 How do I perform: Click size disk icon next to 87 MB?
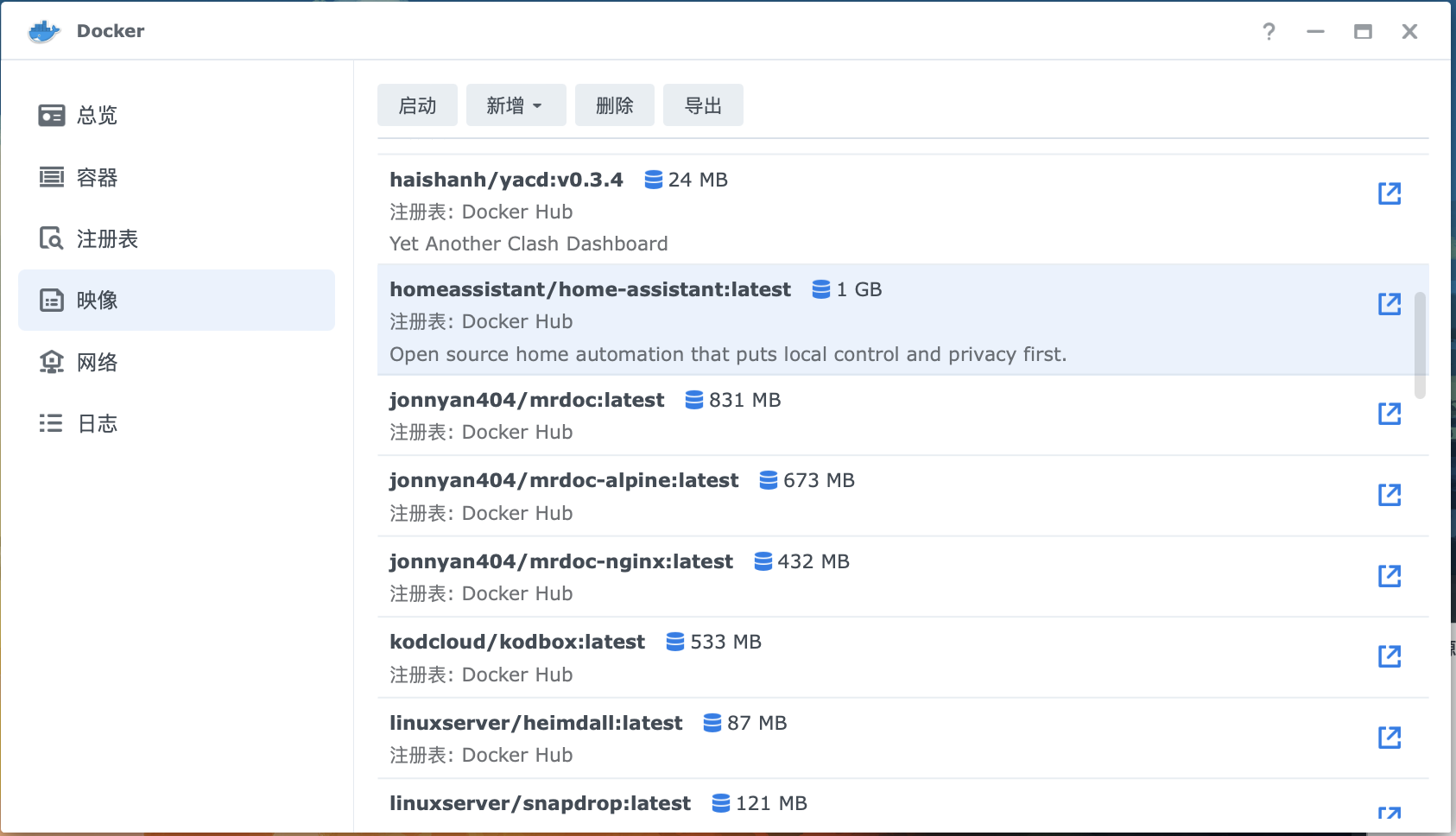coord(712,723)
